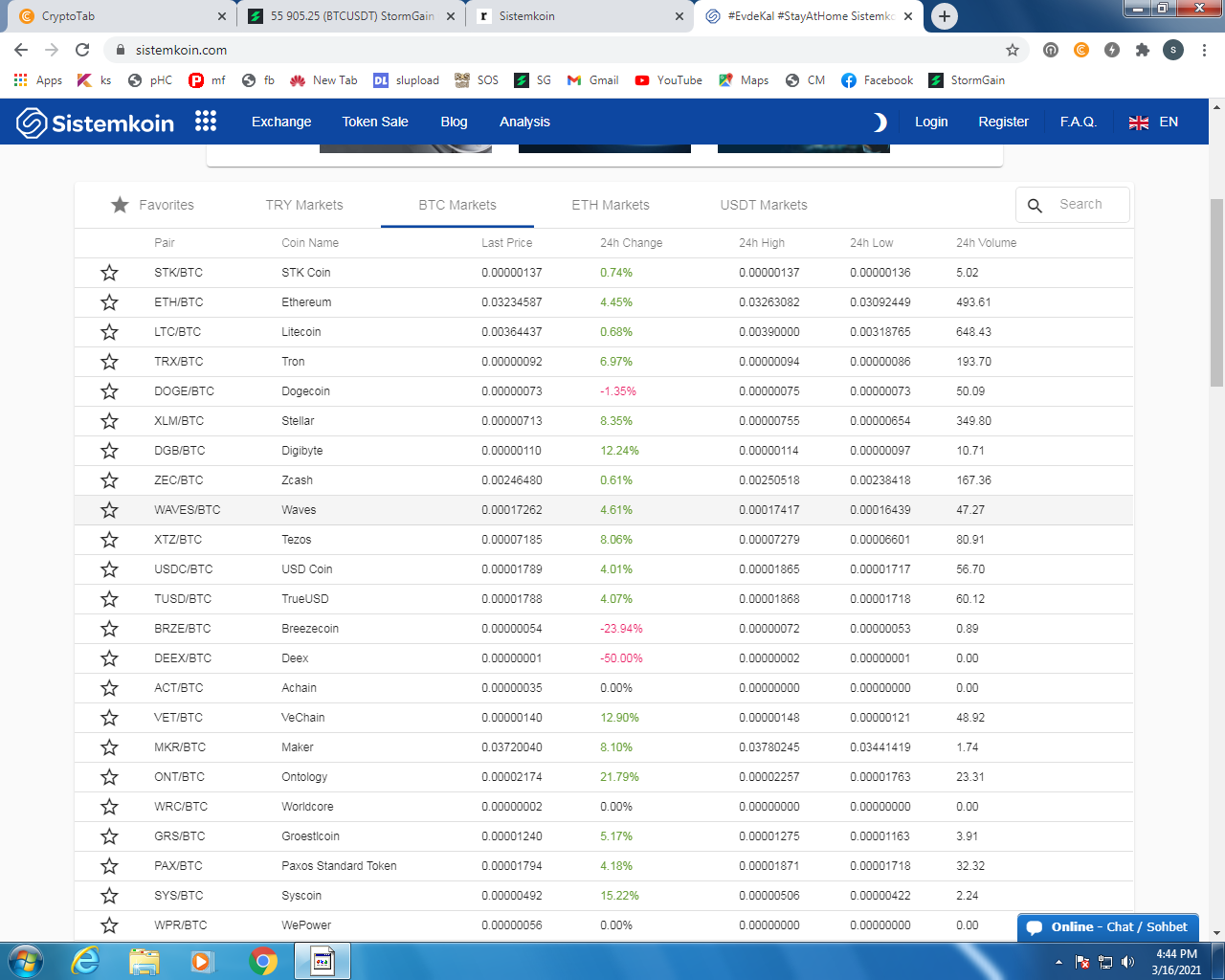Open Chrome from taskbar
The width and height of the screenshot is (1225, 980).
point(263,961)
